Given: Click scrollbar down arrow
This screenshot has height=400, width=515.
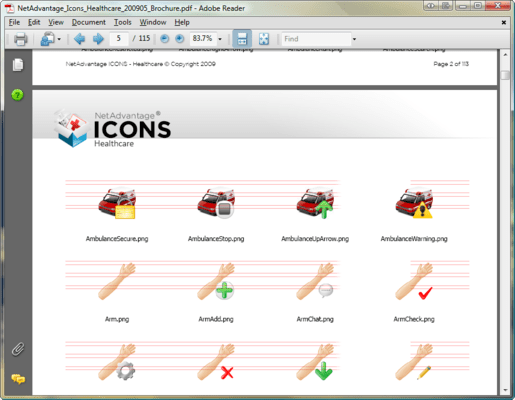Looking at the screenshot, I should [x=505, y=390].
